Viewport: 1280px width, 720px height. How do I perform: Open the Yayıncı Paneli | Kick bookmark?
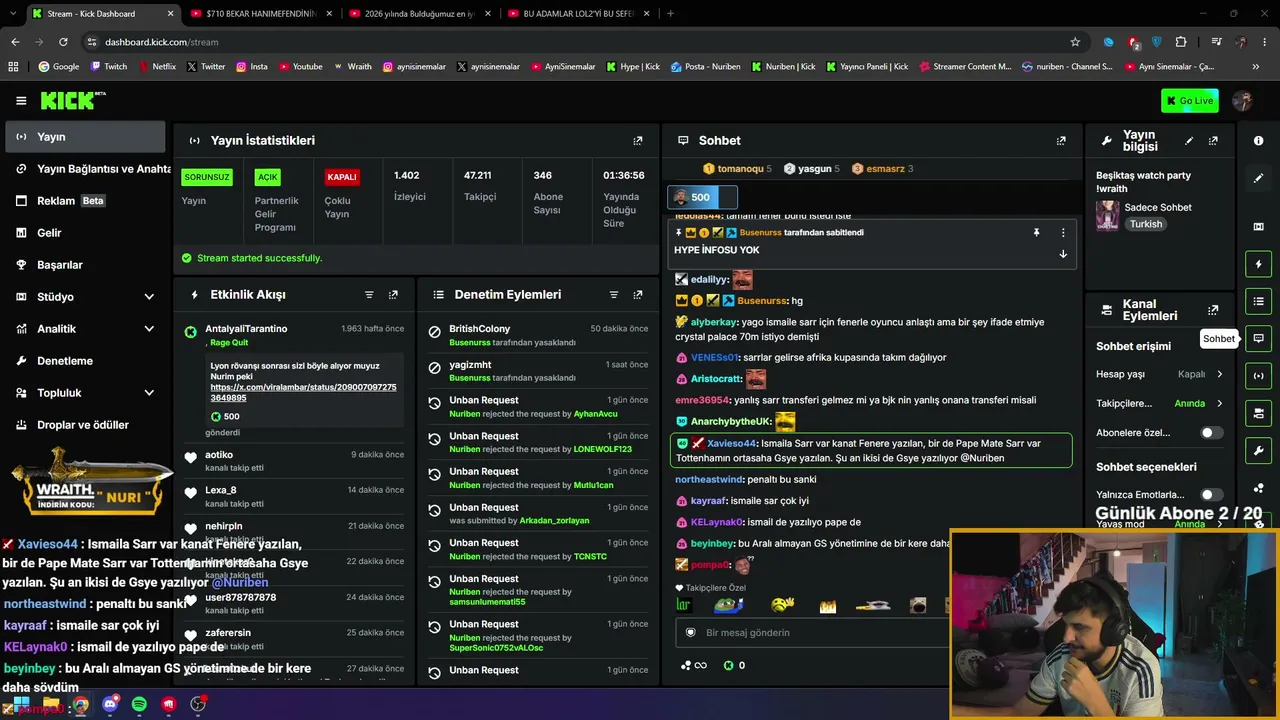(866, 67)
